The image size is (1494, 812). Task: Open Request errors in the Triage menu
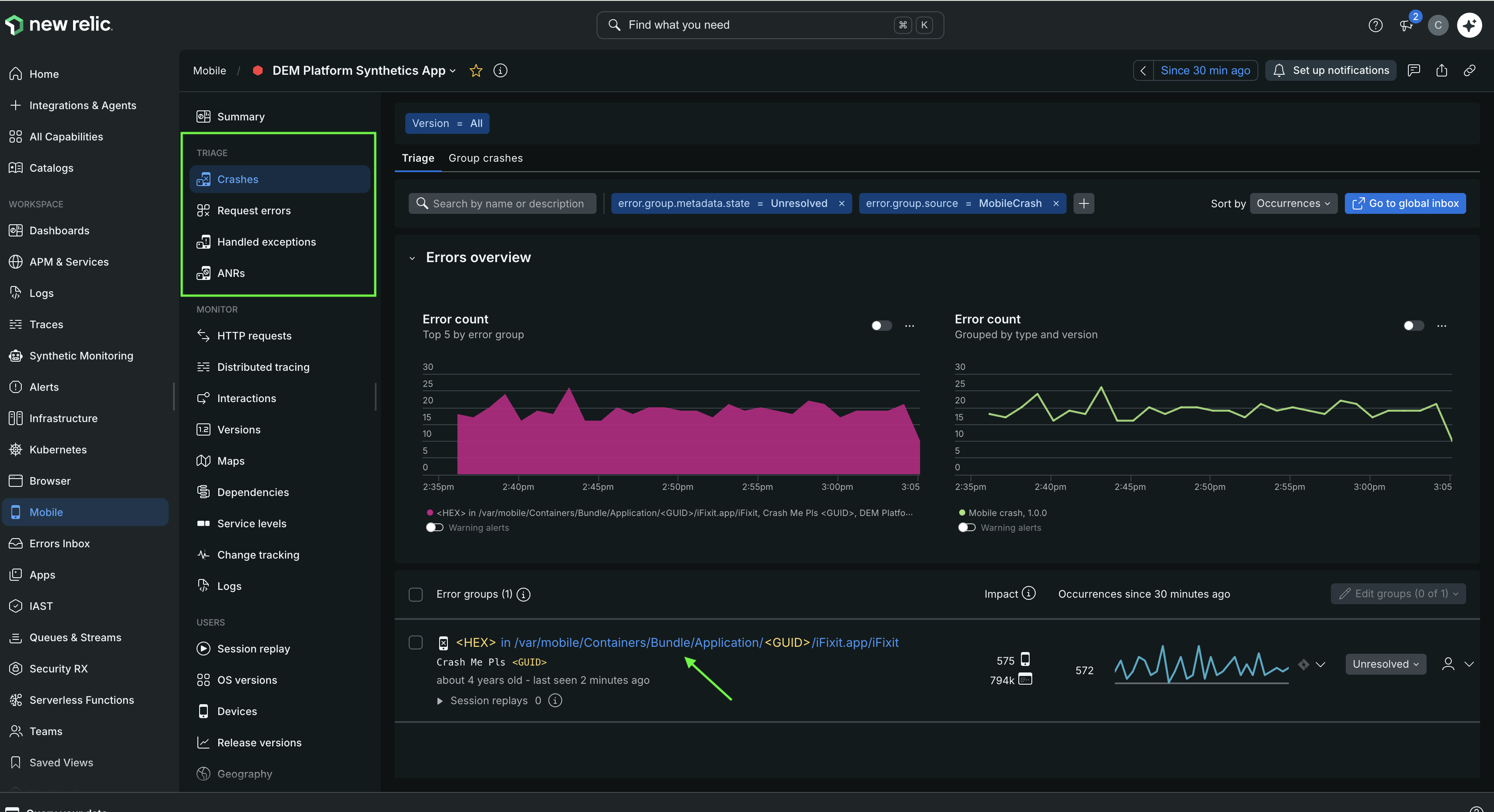tap(280, 211)
